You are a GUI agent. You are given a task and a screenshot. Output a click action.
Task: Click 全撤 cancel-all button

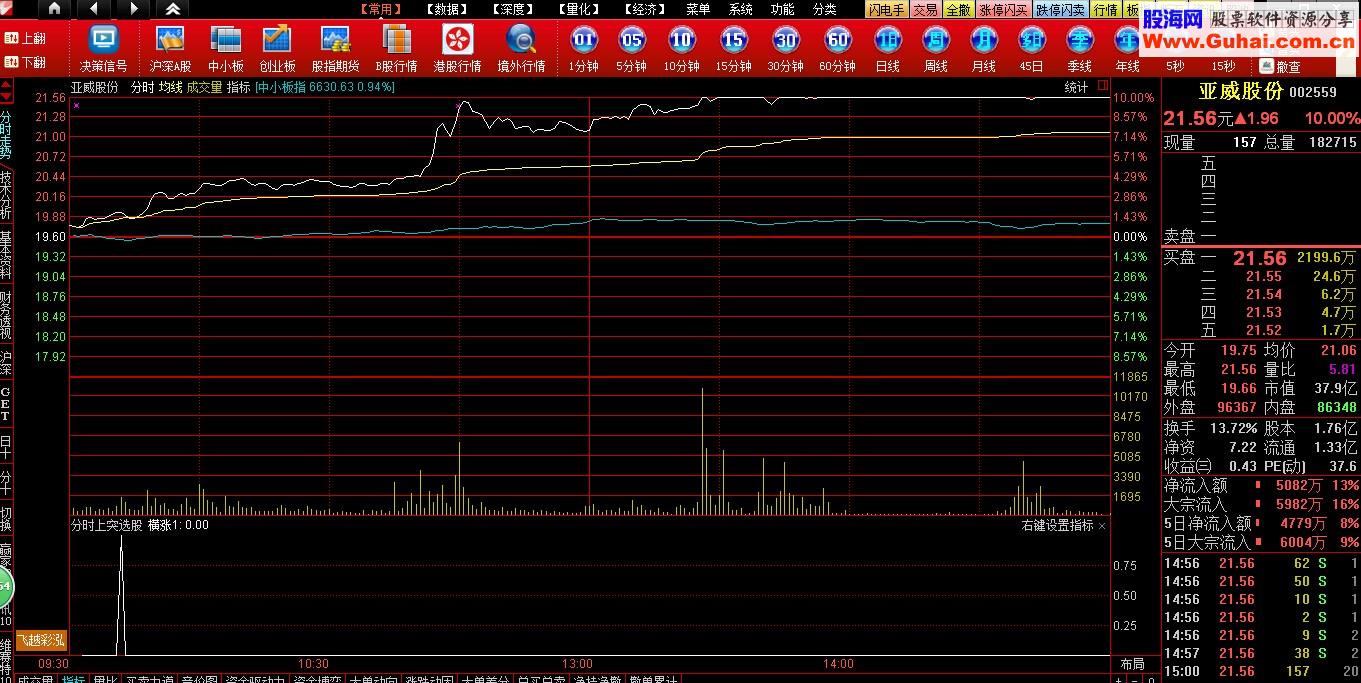[958, 9]
